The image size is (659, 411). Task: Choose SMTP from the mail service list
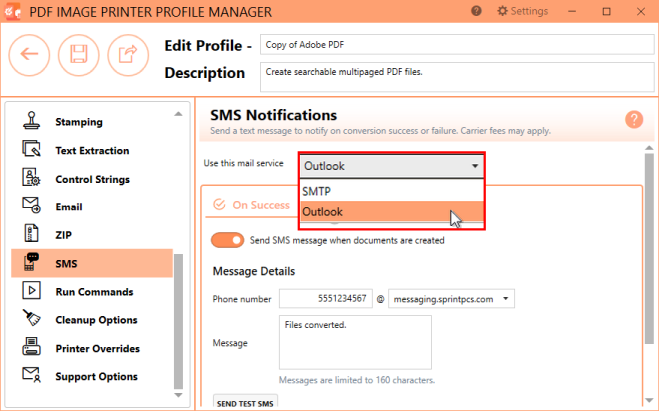tap(392, 191)
